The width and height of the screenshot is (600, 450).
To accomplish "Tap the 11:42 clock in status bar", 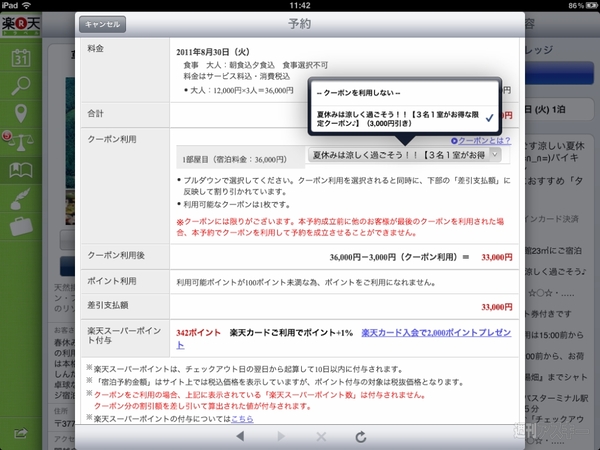I will (x=300, y=5).
